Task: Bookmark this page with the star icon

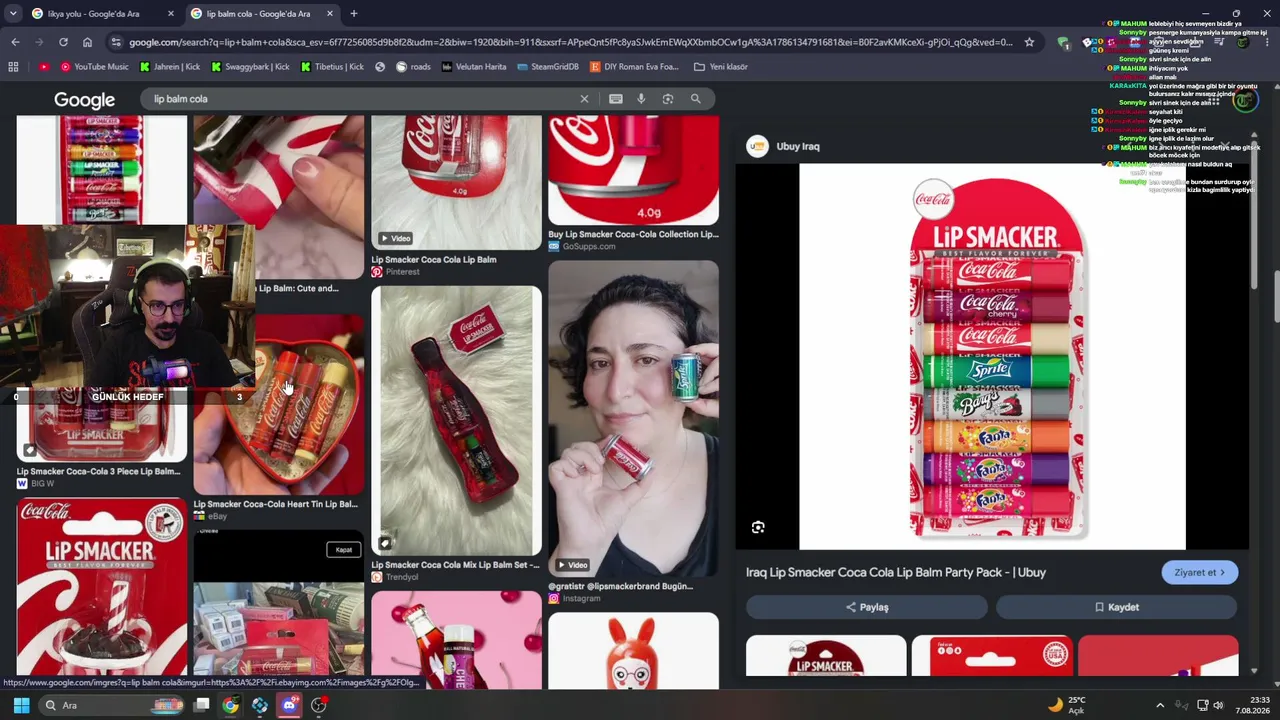Action: click(1029, 42)
